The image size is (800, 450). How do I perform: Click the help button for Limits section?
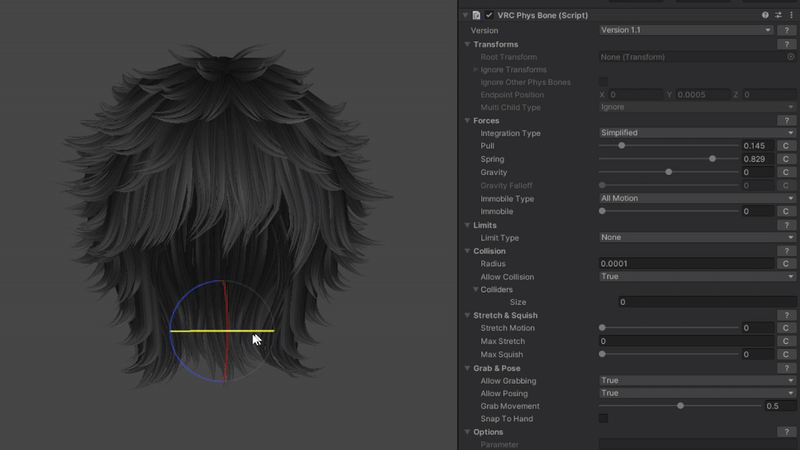788,225
